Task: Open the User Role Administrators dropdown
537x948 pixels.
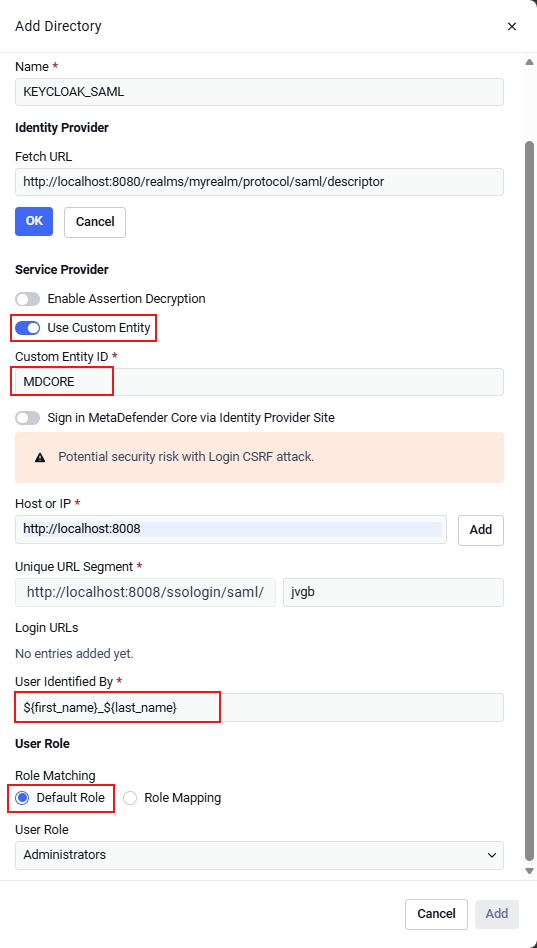Action: pyautogui.click(x=259, y=855)
